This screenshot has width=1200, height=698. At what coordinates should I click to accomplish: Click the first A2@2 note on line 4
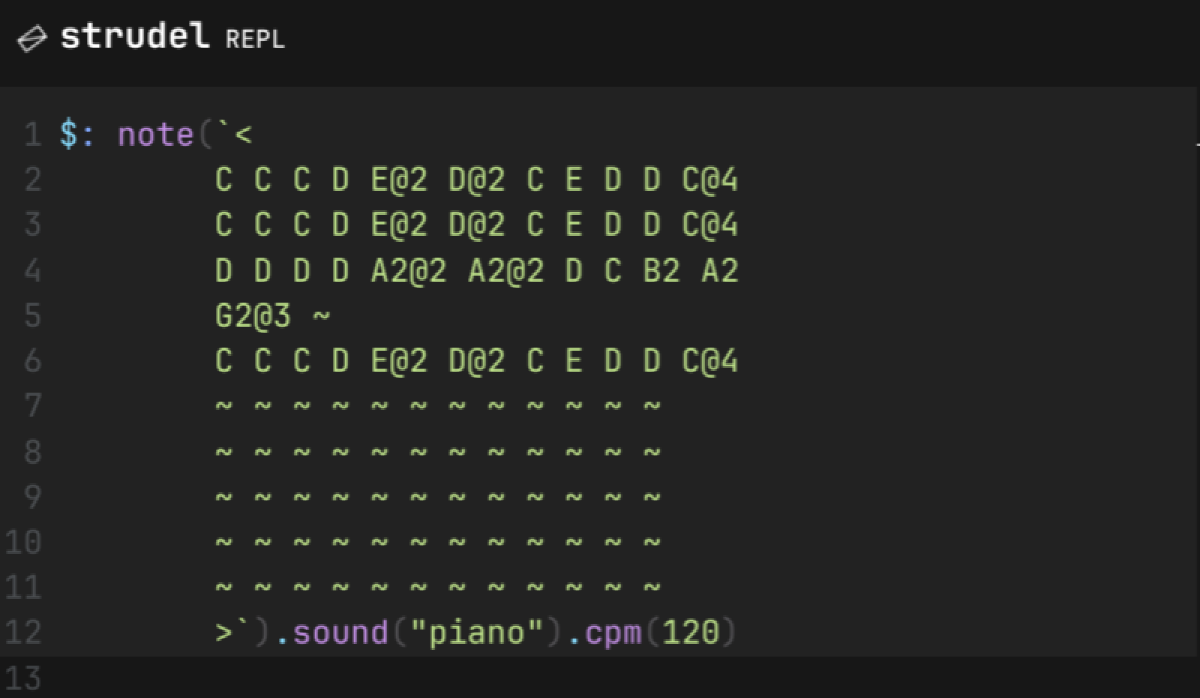tap(409, 271)
